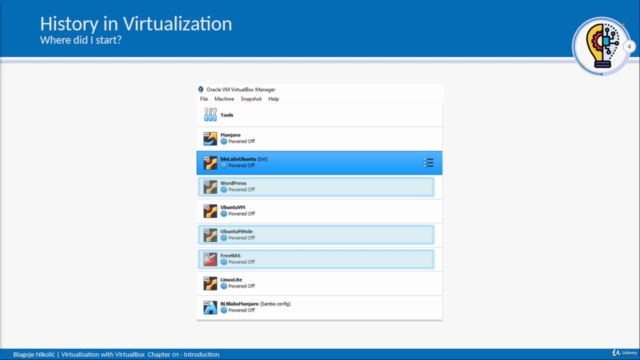Click WordPress's Powered Off state icon
The height and width of the screenshot is (360, 640).
[x=224, y=189]
